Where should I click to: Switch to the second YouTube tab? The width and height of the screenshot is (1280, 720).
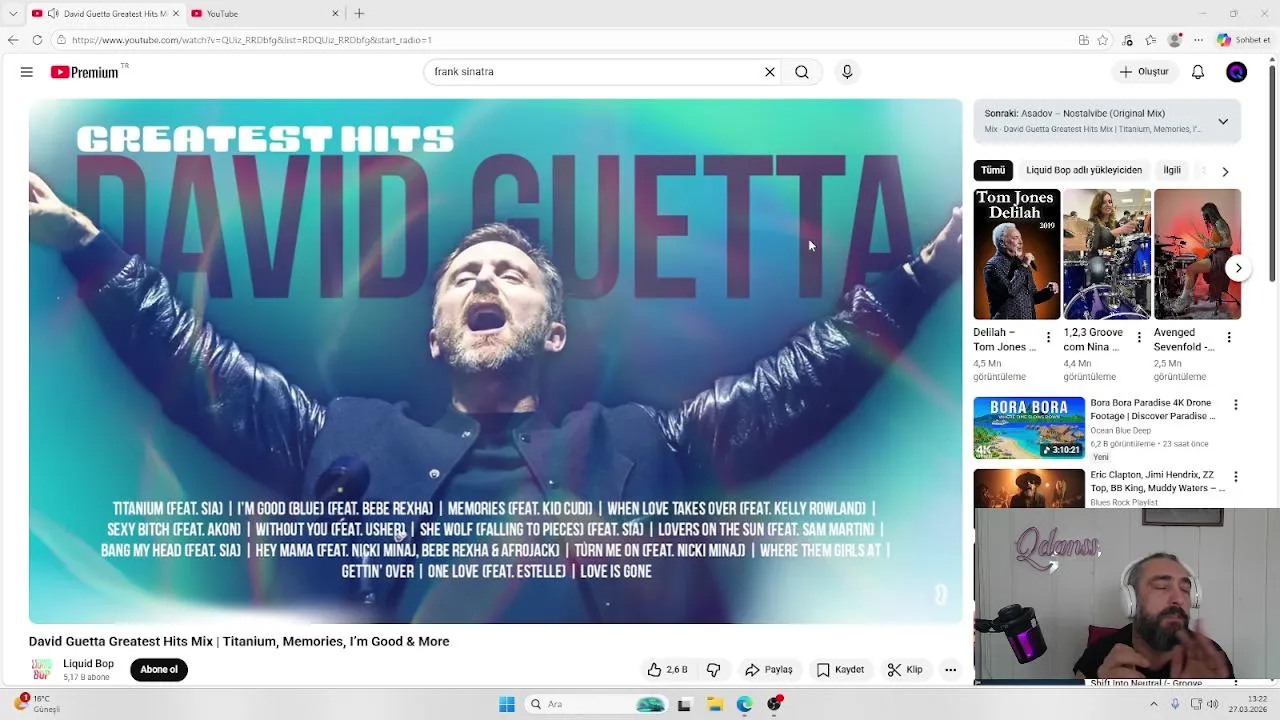[265, 13]
